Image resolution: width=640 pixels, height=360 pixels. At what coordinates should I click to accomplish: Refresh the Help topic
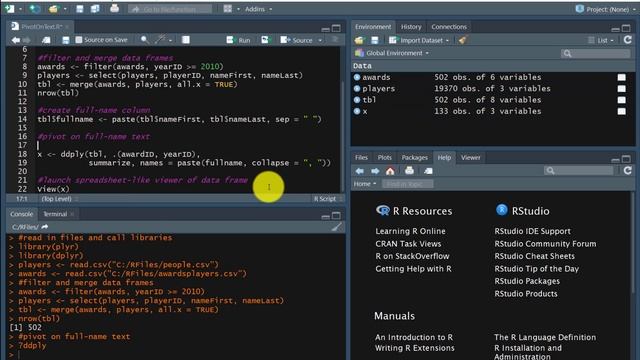[628, 171]
